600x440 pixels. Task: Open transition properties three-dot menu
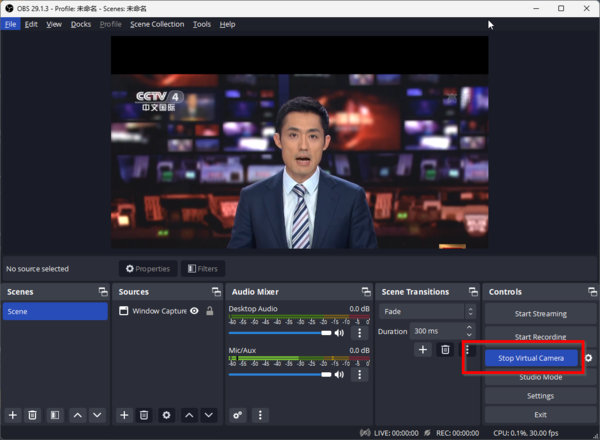click(x=467, y=350)
